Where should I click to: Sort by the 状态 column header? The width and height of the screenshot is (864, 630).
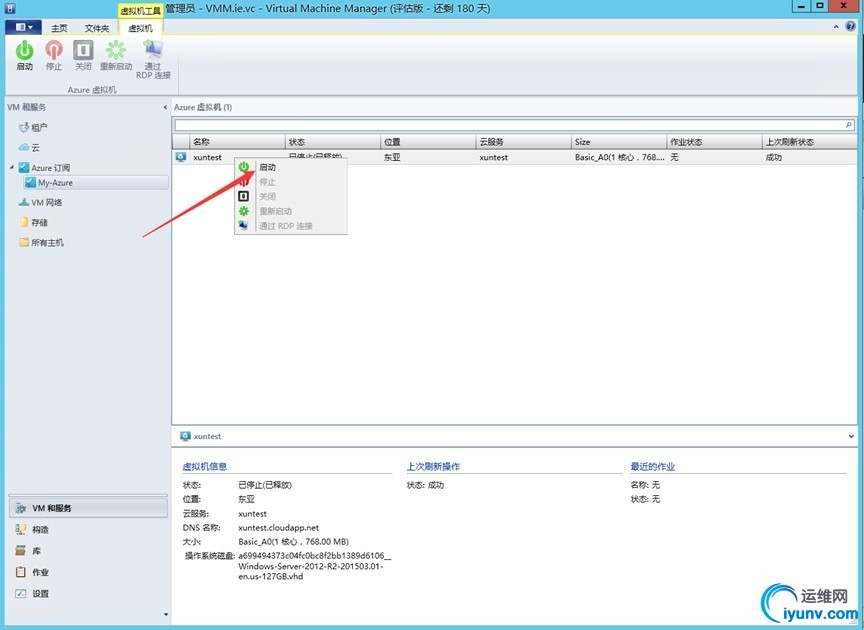click(333, 142)
